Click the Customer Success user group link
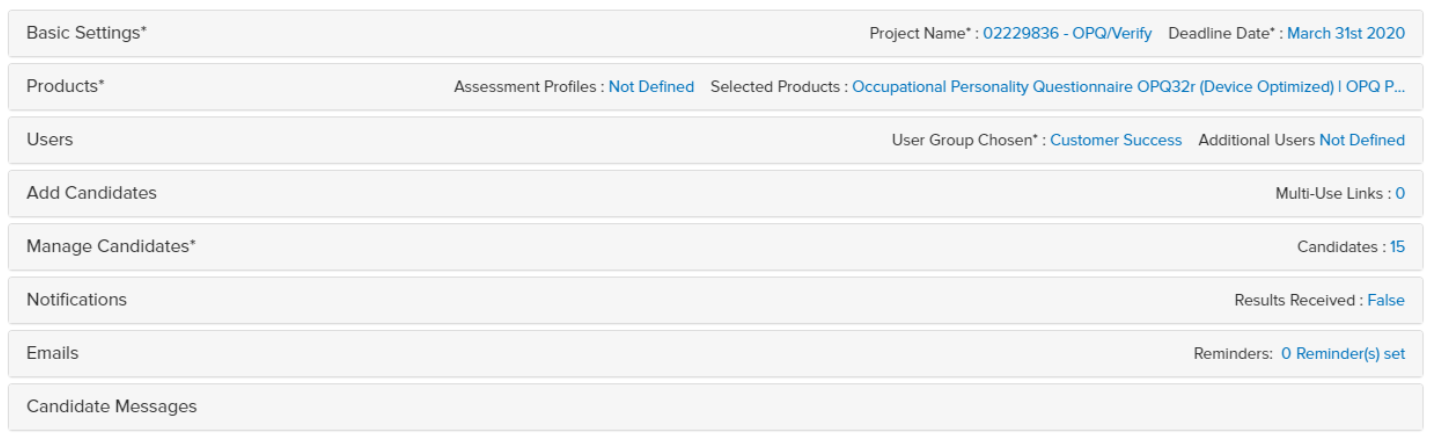This screenshot has width=1433, height=440. [x=1115, y=140]
